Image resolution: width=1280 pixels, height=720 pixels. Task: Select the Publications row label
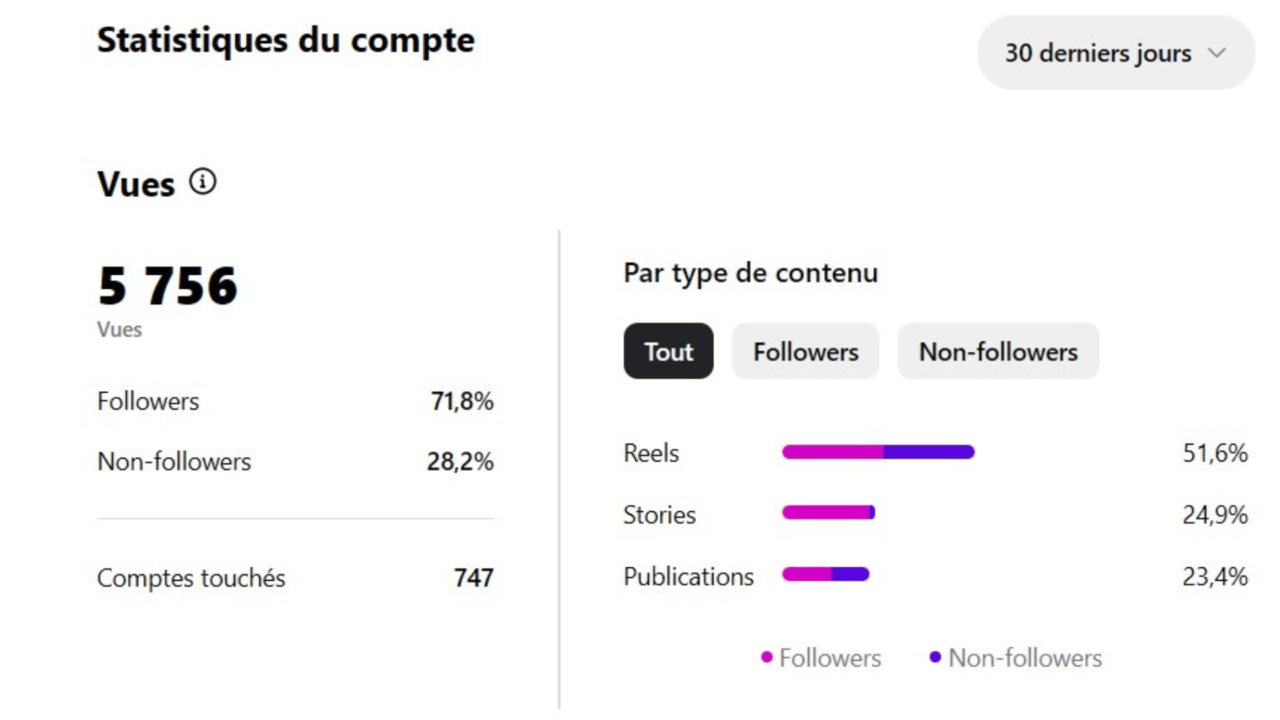pos(689,577)
